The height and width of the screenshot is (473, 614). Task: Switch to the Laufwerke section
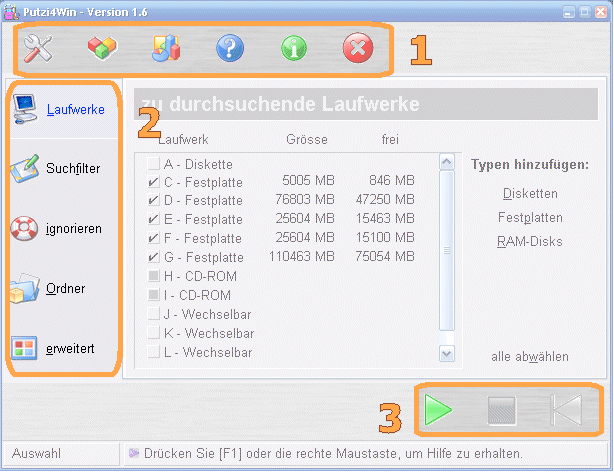coord(76,109)
